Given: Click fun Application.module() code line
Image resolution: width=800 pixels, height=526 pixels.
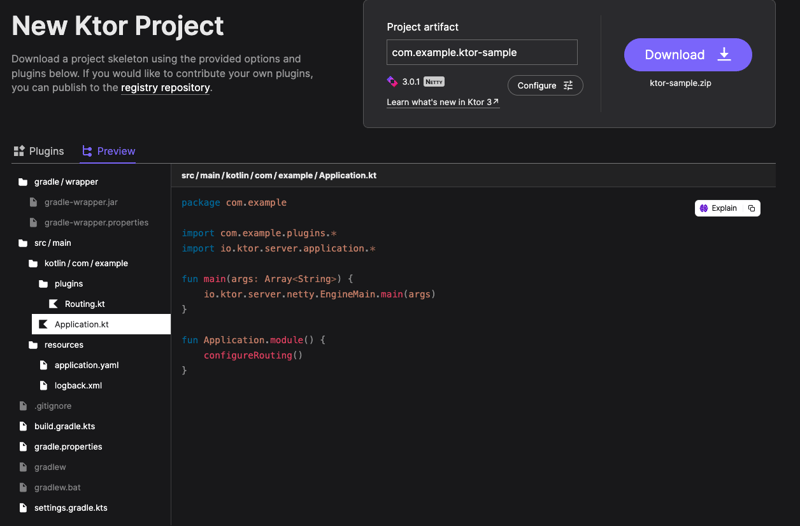Looking at the screenshot, I should tap(253, 340).
